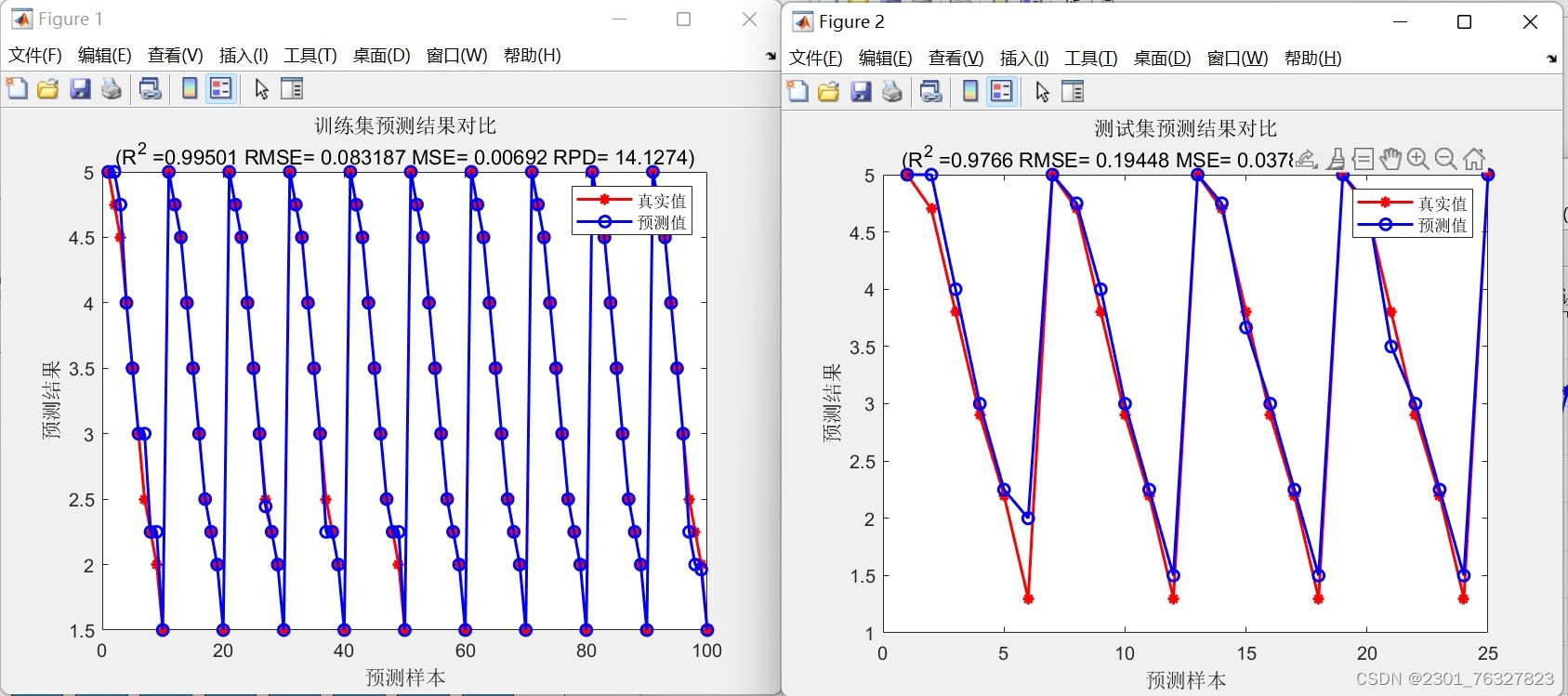This screenshot has width=1568, height=696.
Task: Open 文件(F) menu in Figure 1
Action: coord(35,56)
